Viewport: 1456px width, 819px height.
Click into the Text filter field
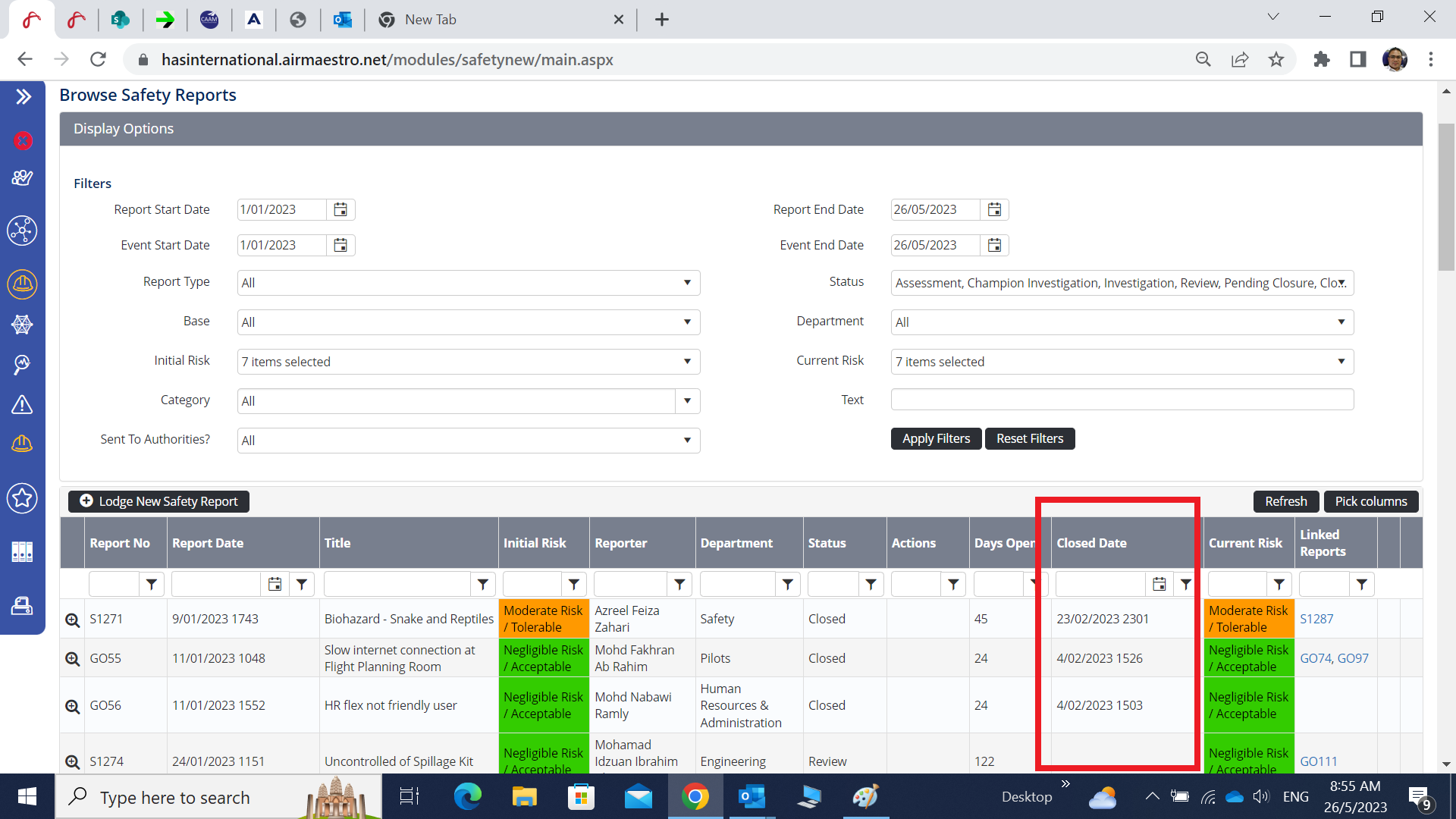[x=1122, y=400]
